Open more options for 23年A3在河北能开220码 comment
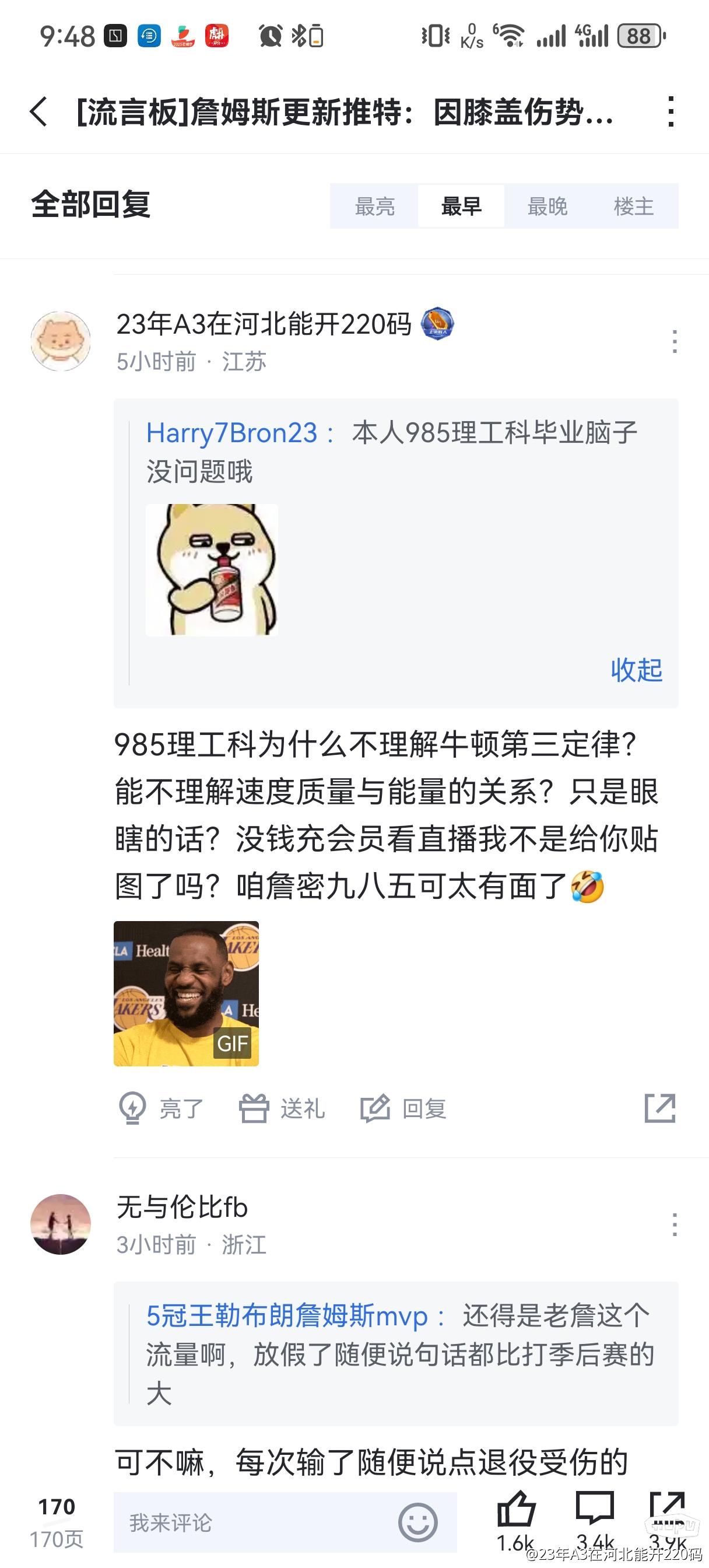 pyautogui.click(x=675, y=341)
